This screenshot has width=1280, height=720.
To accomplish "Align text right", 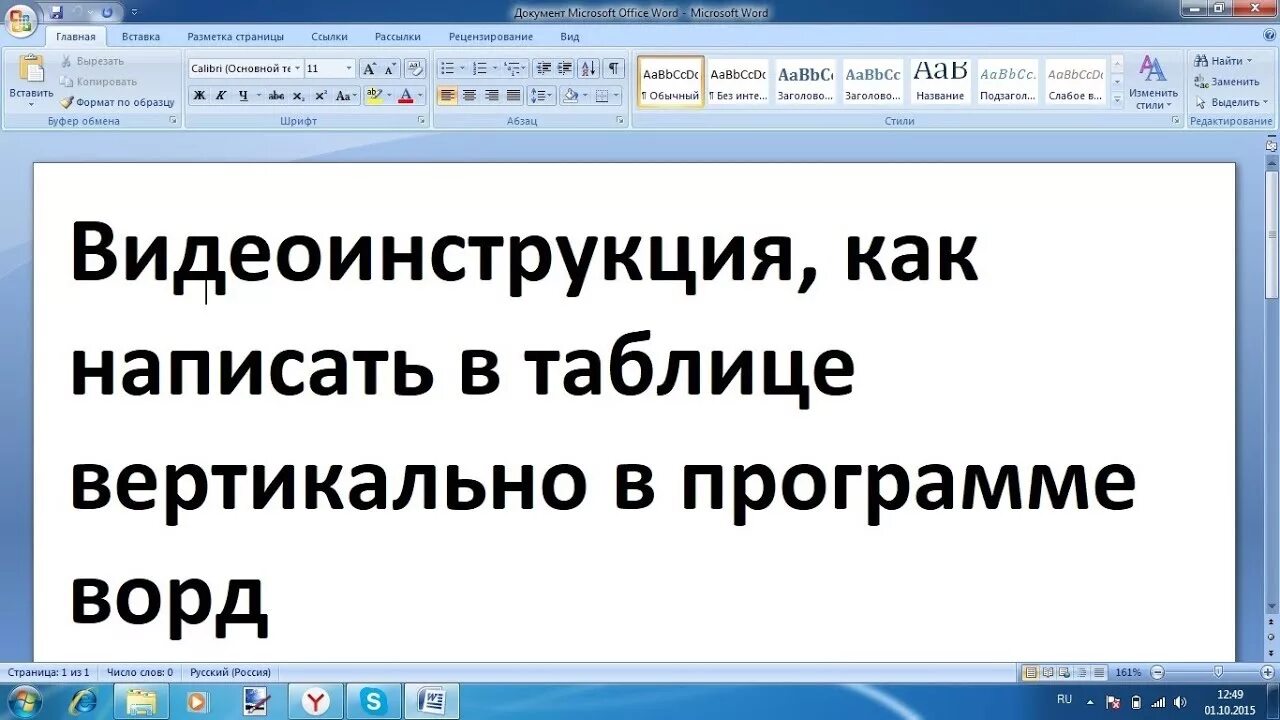I will (x=491, y=96).
